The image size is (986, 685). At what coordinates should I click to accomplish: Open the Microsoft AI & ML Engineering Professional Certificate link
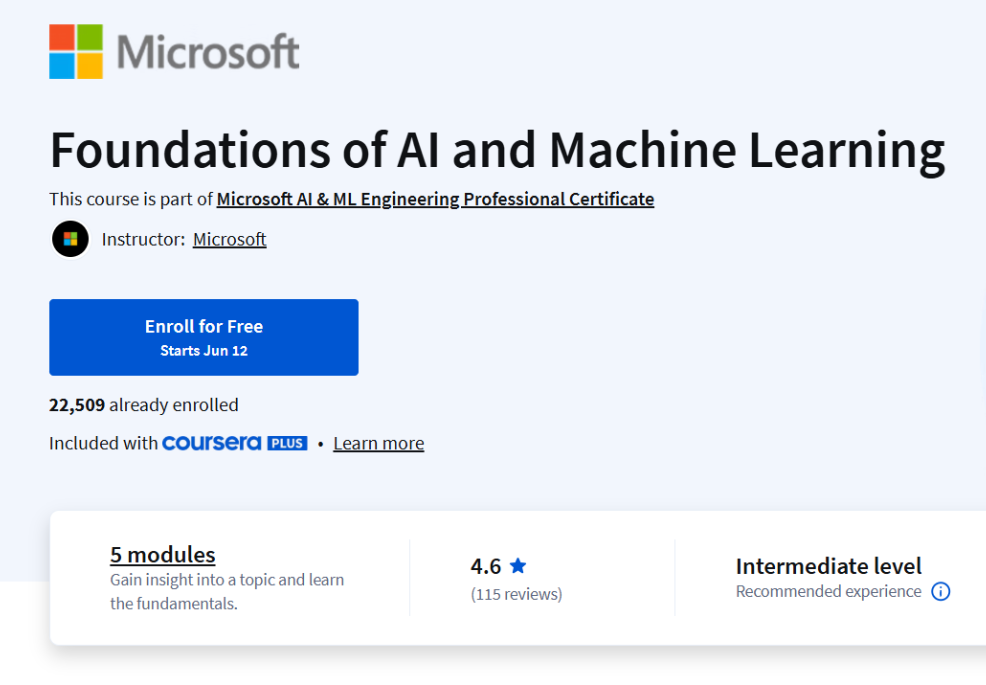coord(435,199)
